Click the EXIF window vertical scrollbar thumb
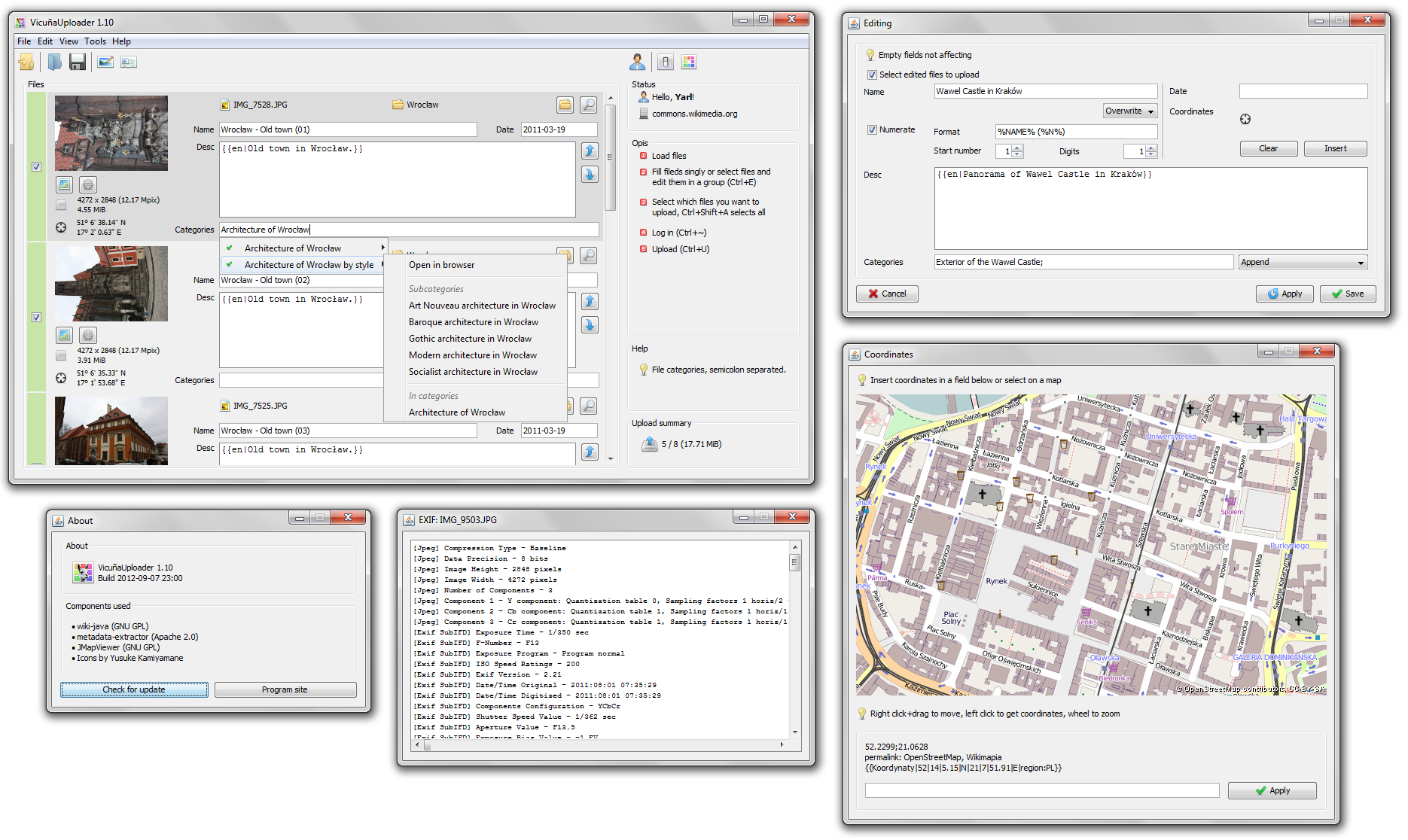Viewport: 1408px width, 840px height. pos(794,562)
